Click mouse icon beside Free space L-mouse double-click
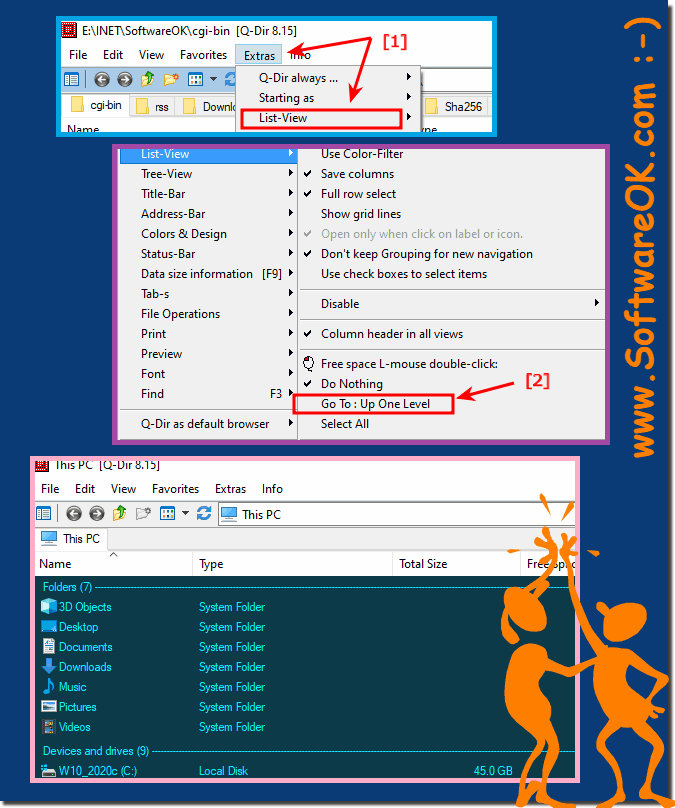This screenshot has height=808, width=675. pyautogui.click(x=309, y=363)
